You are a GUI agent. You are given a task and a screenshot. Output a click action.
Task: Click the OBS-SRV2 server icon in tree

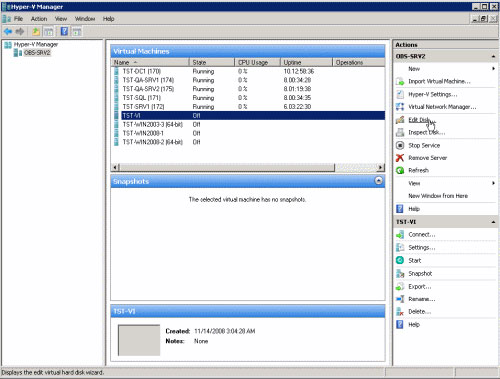pos(18,53)
